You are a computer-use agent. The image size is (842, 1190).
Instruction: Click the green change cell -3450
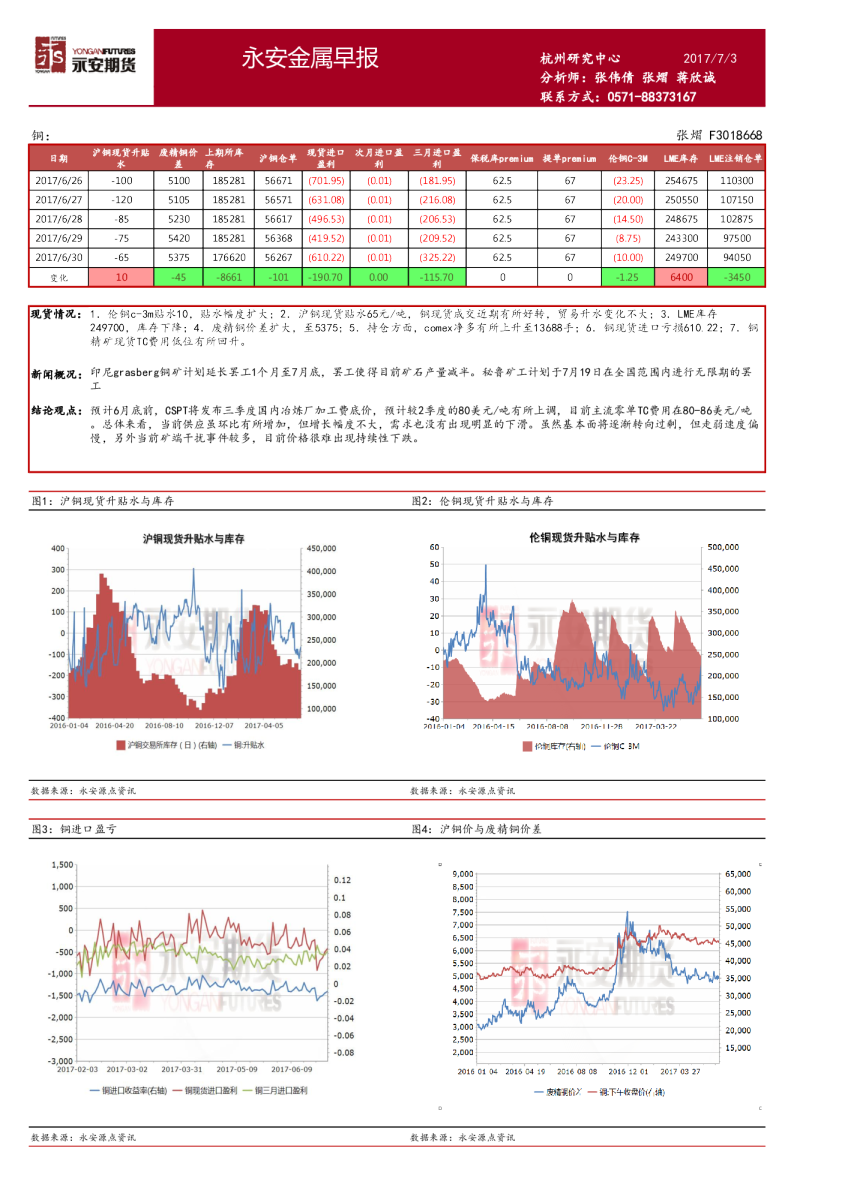tap(736, 277)
